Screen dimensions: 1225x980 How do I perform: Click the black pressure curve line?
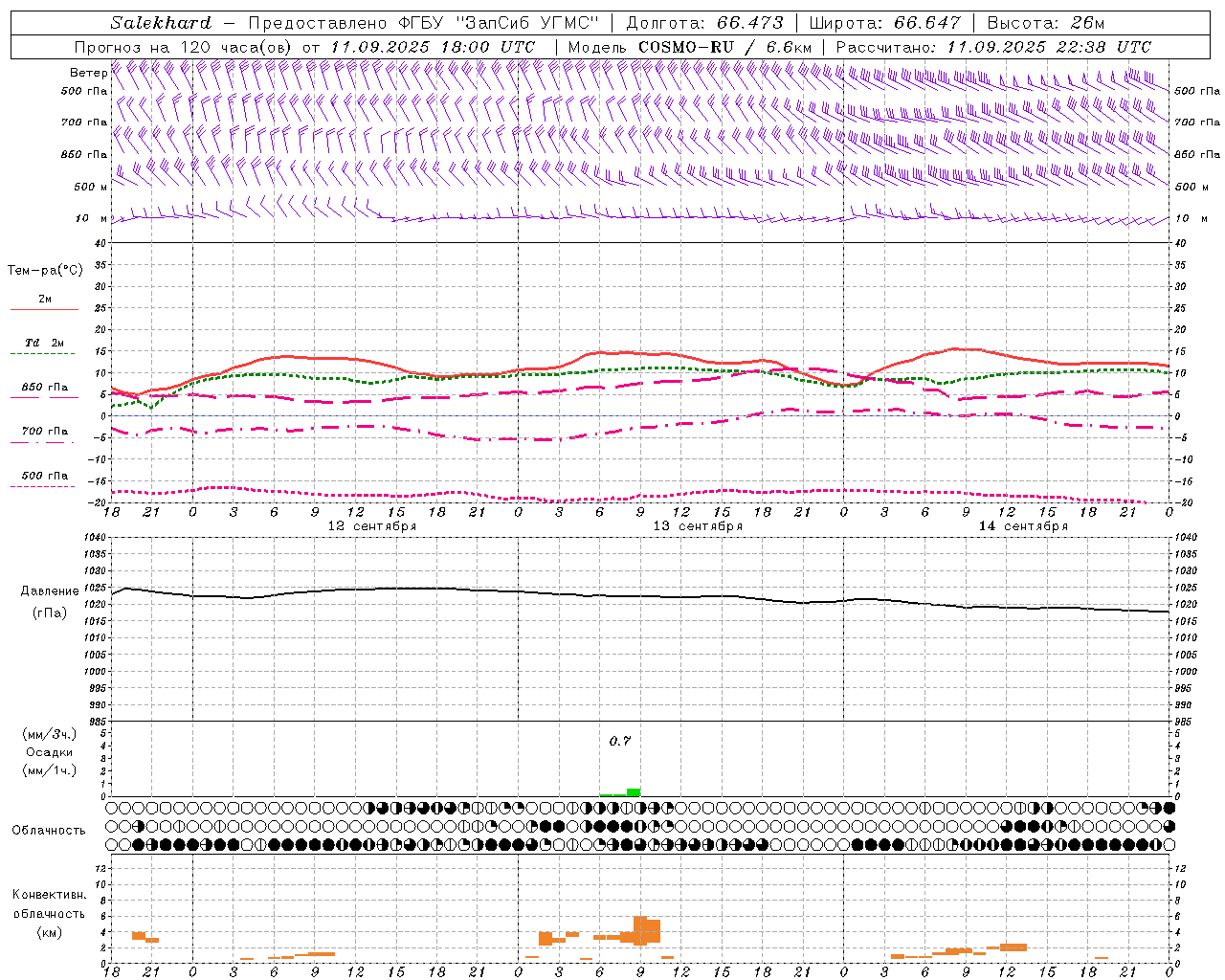639,596
